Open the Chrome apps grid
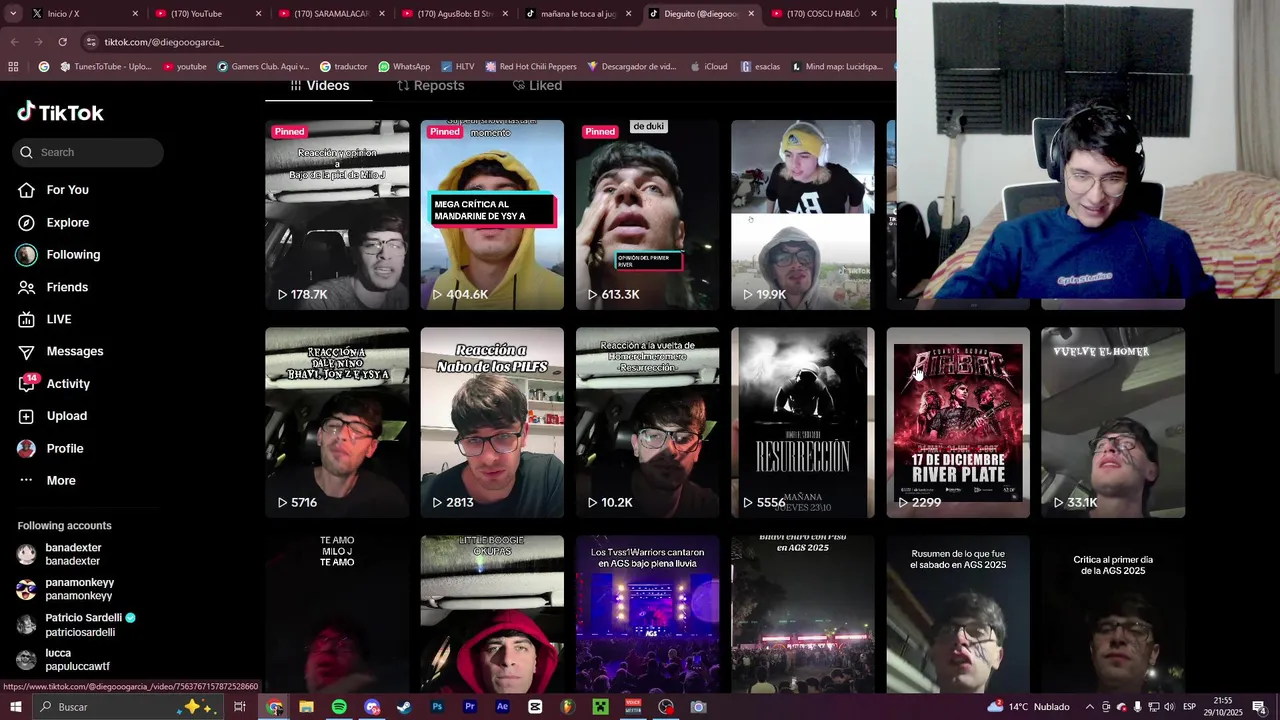This screenshot has height=720, width=1280. pos(13,67)
